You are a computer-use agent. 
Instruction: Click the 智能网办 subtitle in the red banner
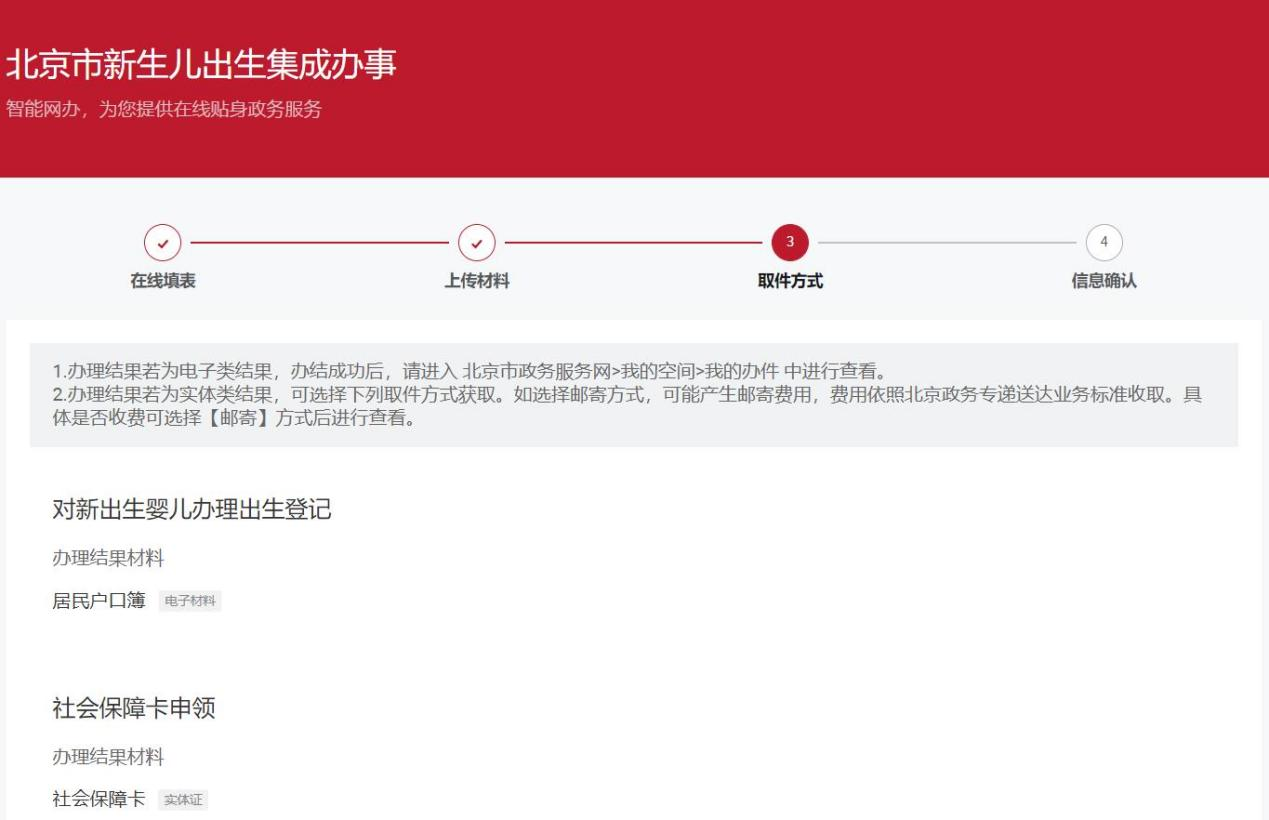pos(164,109)
